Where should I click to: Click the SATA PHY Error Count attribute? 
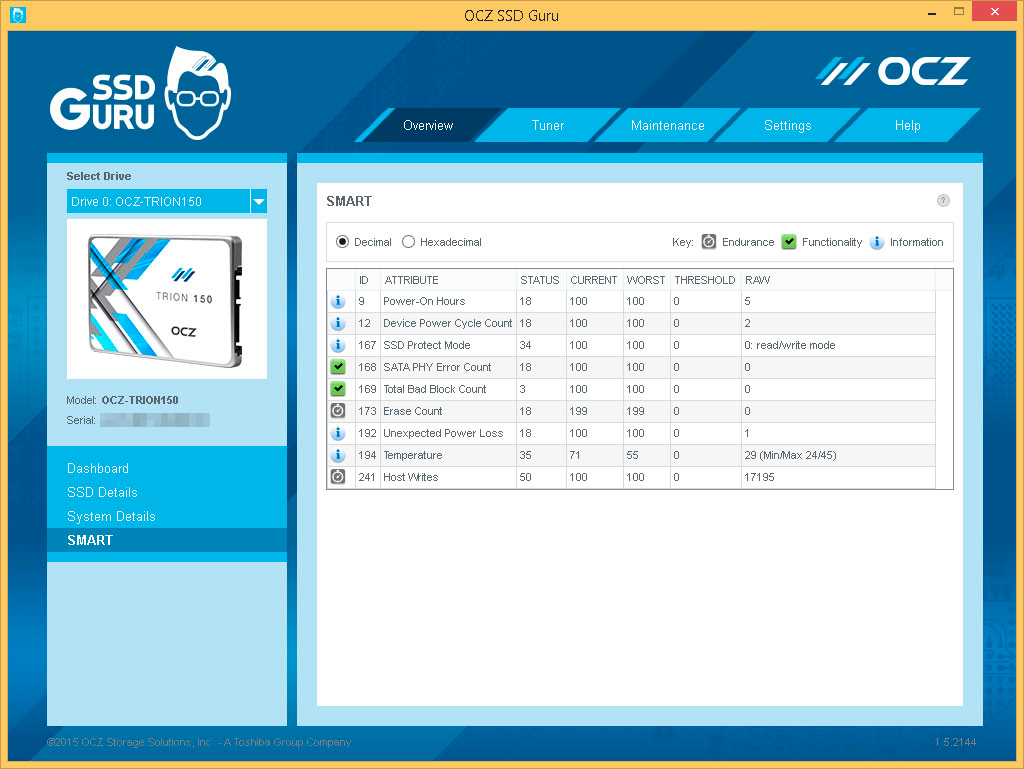(x=437, y=367)
